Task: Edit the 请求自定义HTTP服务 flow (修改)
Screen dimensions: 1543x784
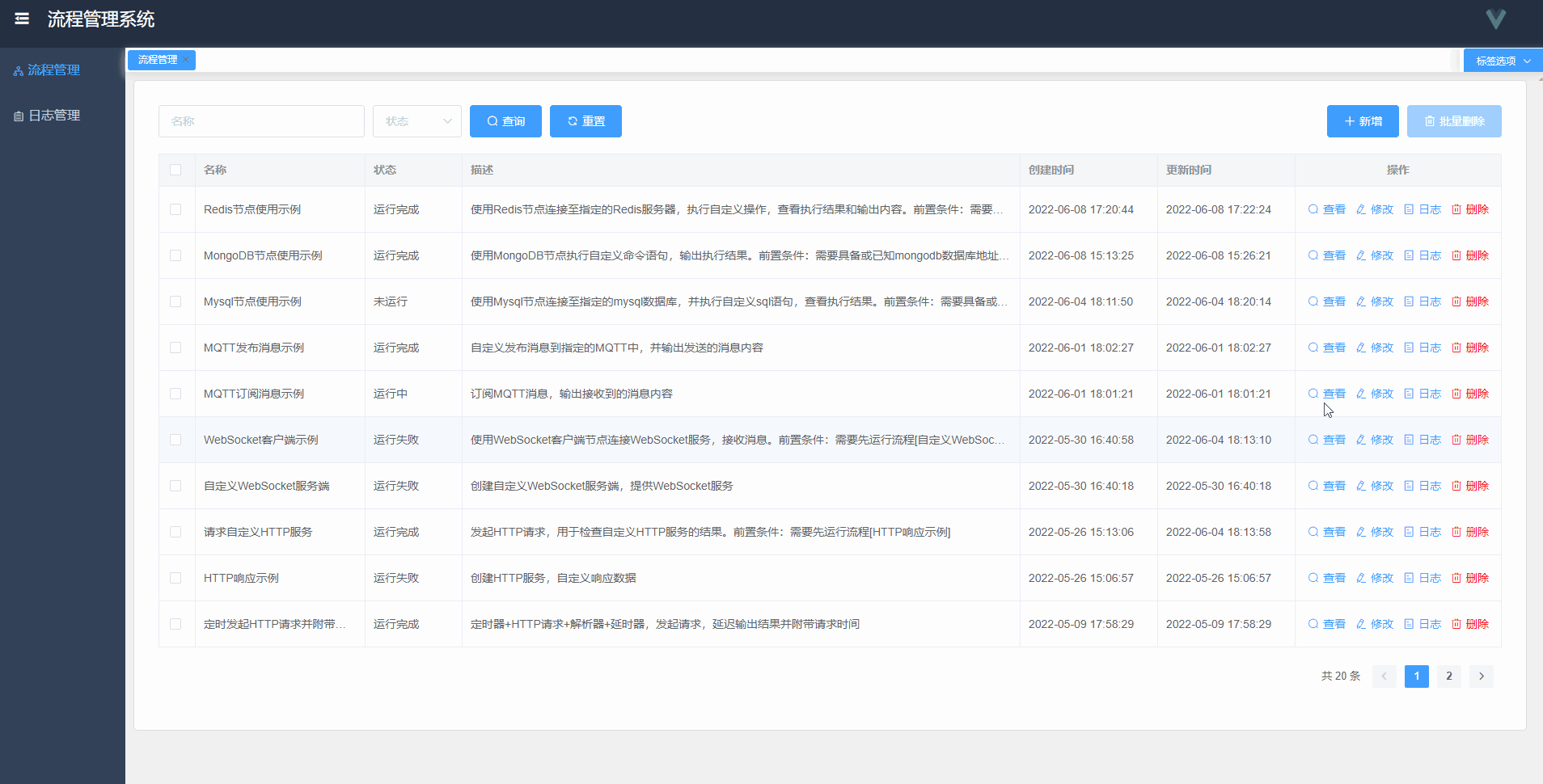Action: point(1374,532)
